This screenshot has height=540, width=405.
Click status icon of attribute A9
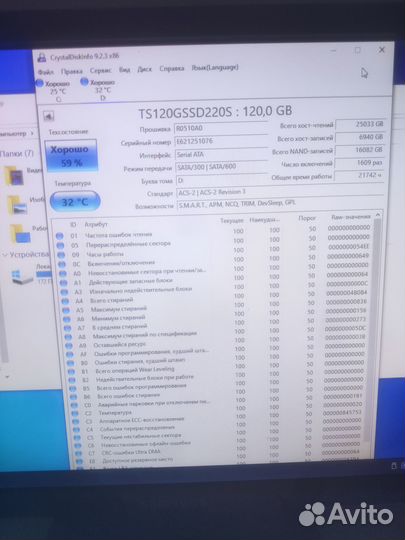[69, 346]
